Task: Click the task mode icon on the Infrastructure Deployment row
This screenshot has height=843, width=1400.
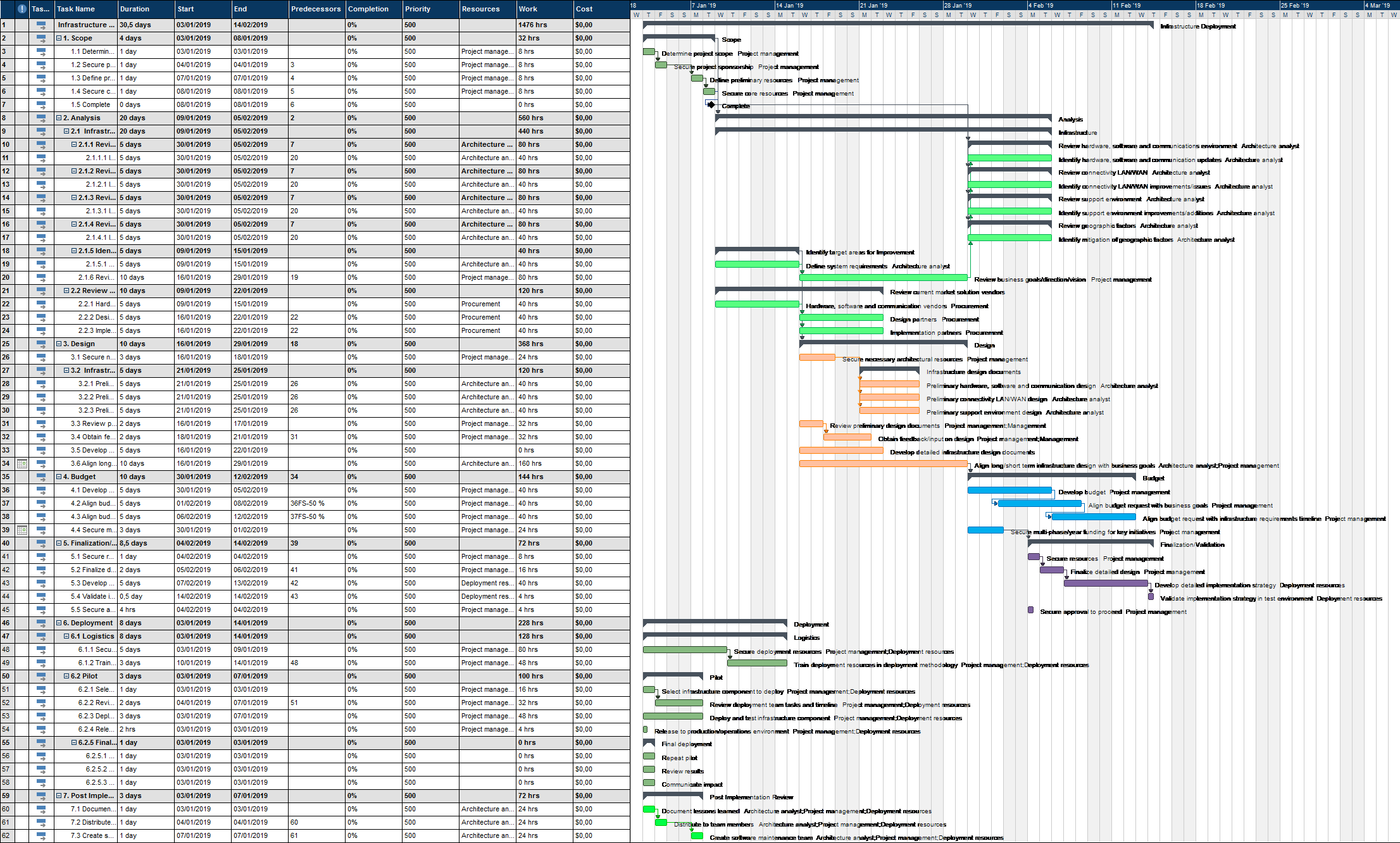Action: click(41, 25)
